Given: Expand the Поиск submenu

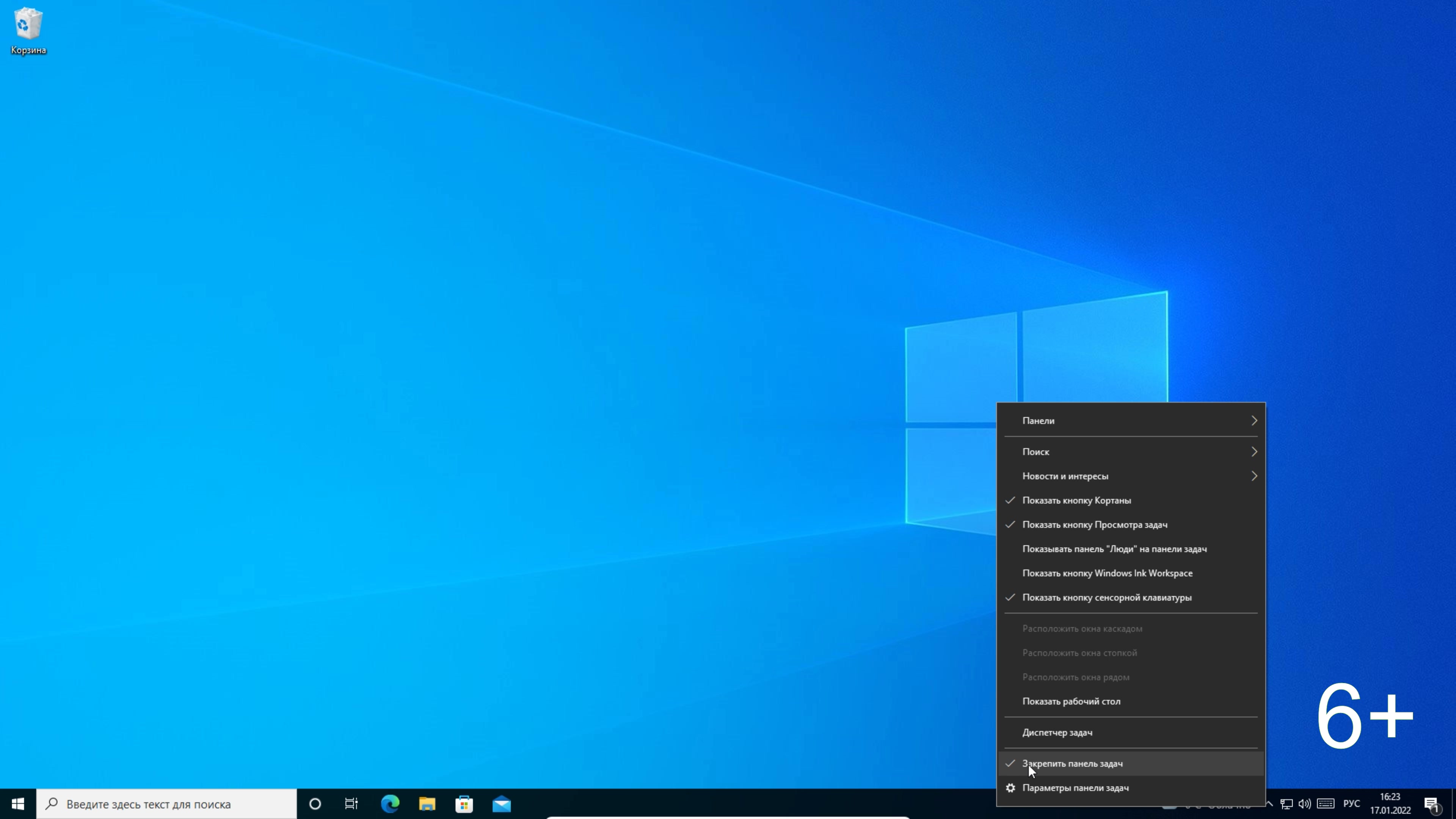Looking at the screenshot, I should point(1131,452).
